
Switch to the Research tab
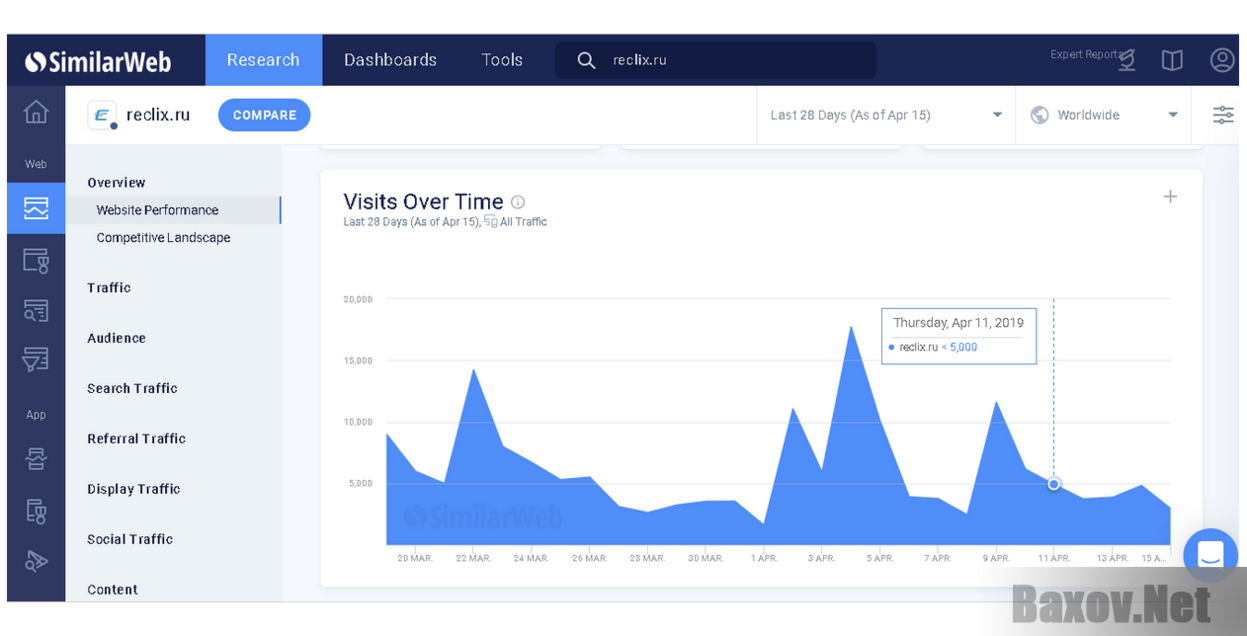pyautogui.click(x=263, y=60)
